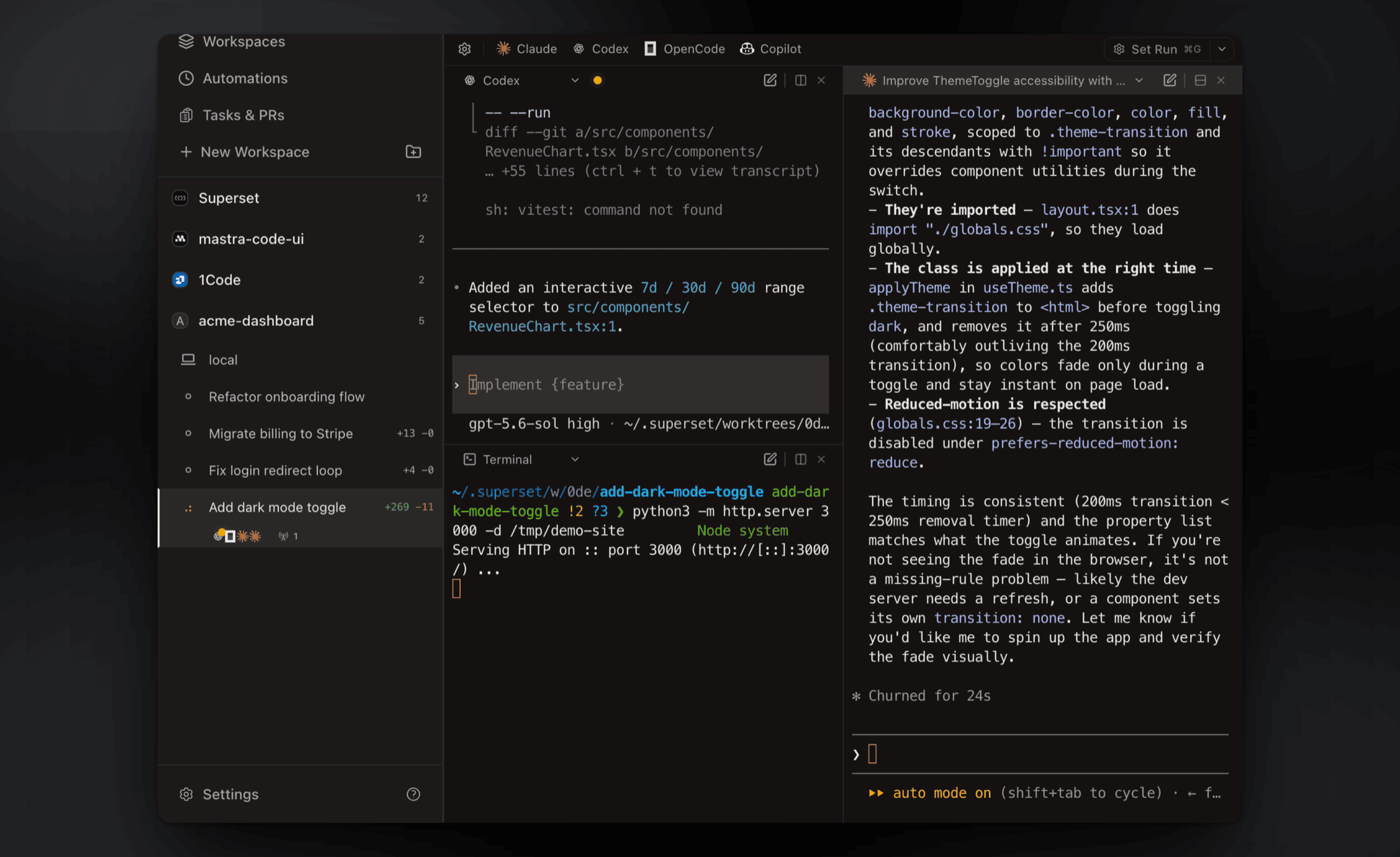Click the edit icon in the Terminal pane header
This screenshot has height=857, width=1400.
pyautogui.click(x=770, y=459)
